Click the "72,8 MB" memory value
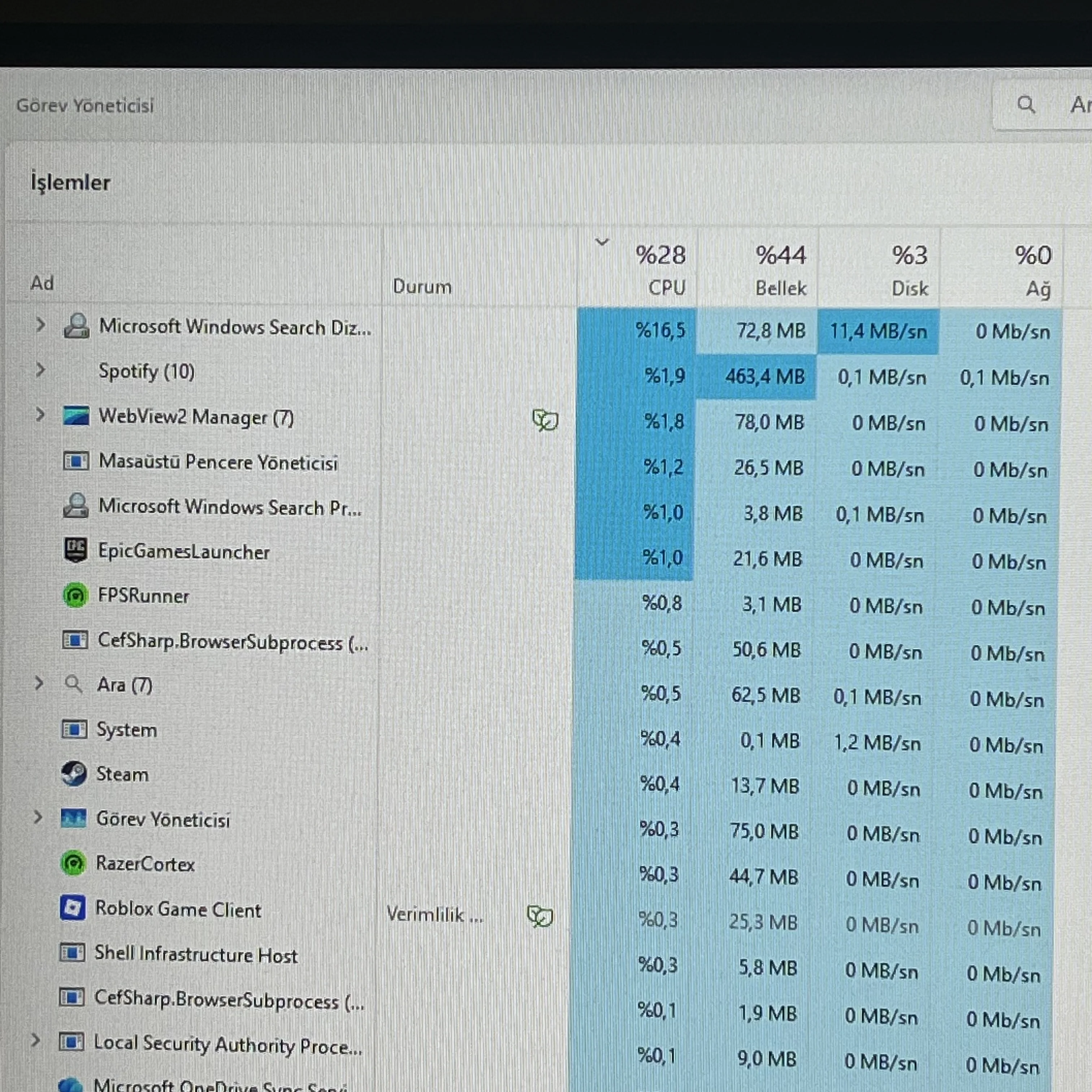Image resolution: width=1092 pixels, height=1092 pixels. [x=770, y=331]
